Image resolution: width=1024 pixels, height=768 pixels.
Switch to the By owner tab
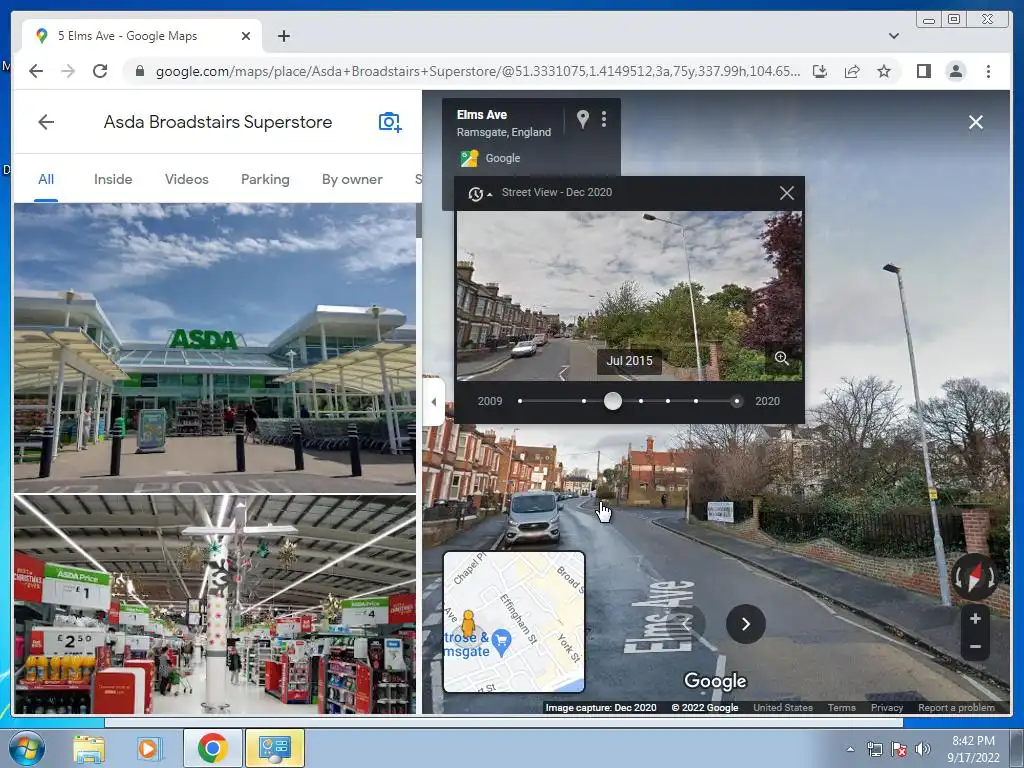click(352, 179)
